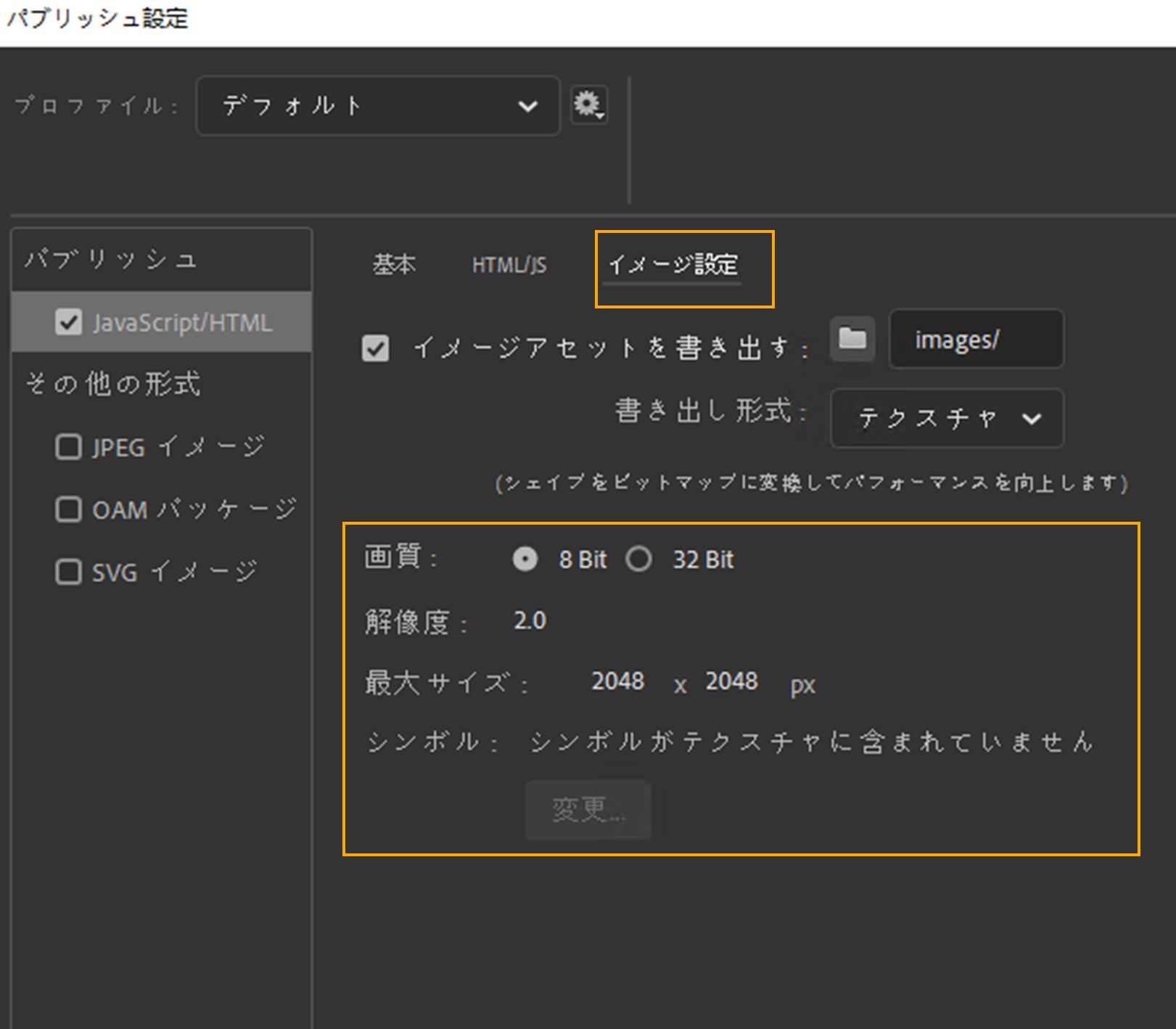
Task: Enable the OAM パッケージ export format
Action: coord(67,509)
